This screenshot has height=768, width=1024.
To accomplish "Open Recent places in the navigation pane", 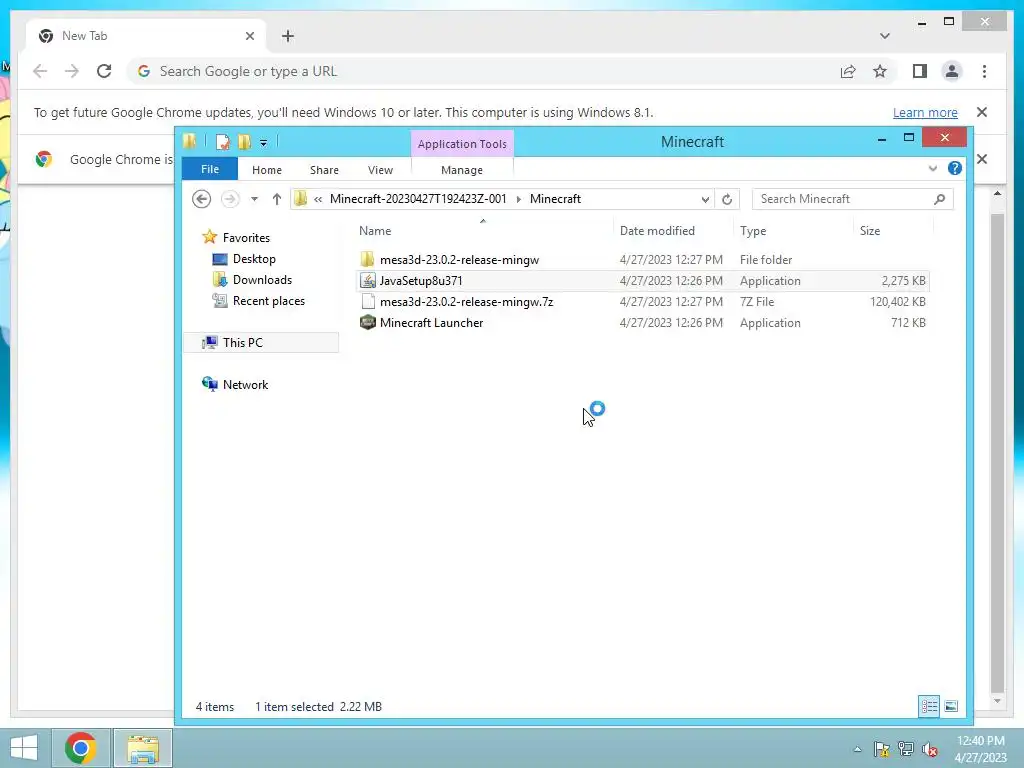I will [x=268, y=300].
